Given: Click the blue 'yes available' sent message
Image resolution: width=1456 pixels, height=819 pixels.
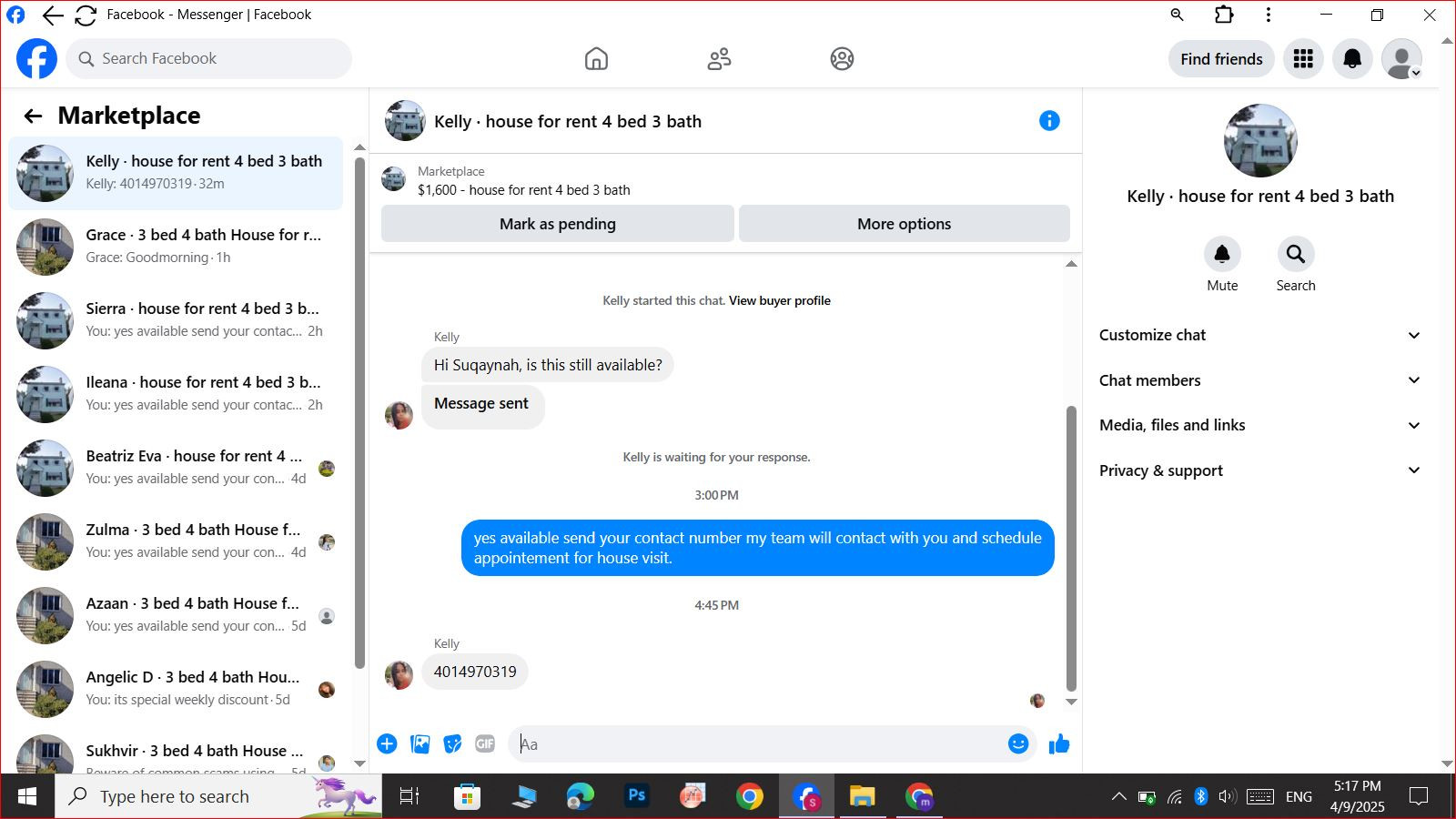Looking at the screenshot, I should [x=757, y=548].
